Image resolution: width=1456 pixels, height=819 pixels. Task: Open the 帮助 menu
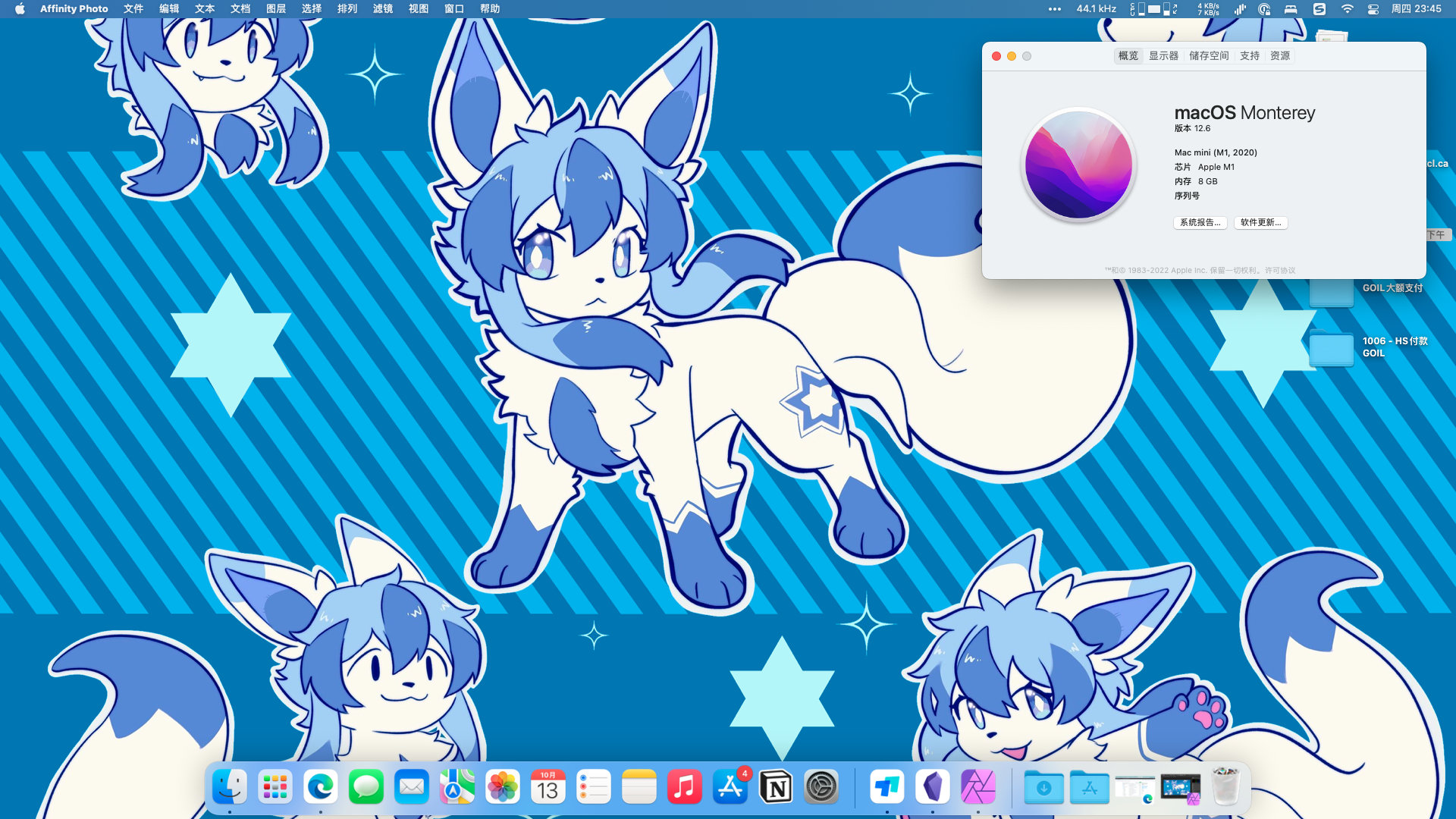pos(490,9)
